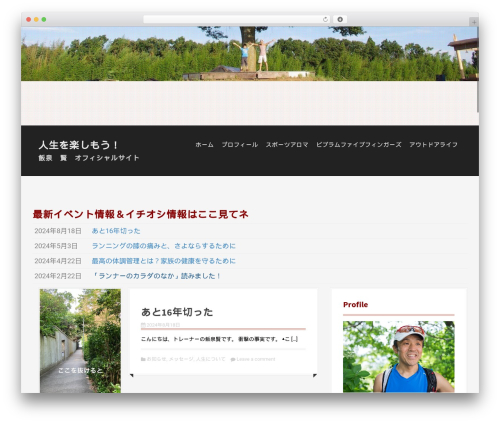Click site title 人生を楽しもう！
Screen dimensions: 500x423
(79, 145)
